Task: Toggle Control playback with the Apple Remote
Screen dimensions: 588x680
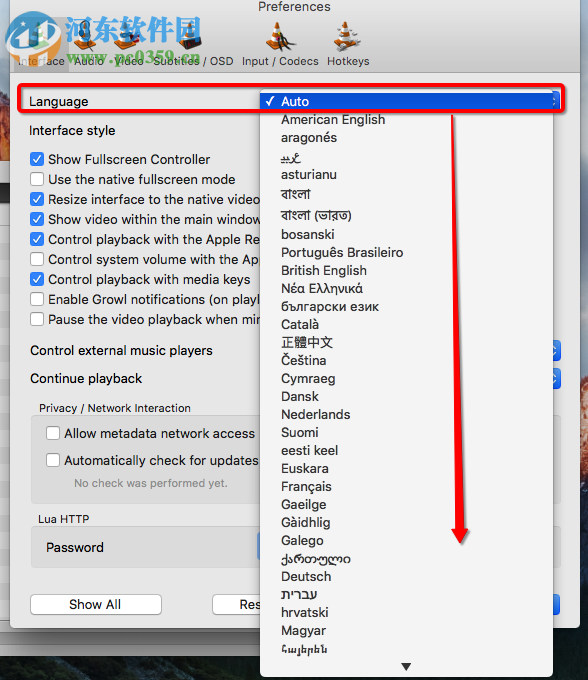Action: coord(37,239)
